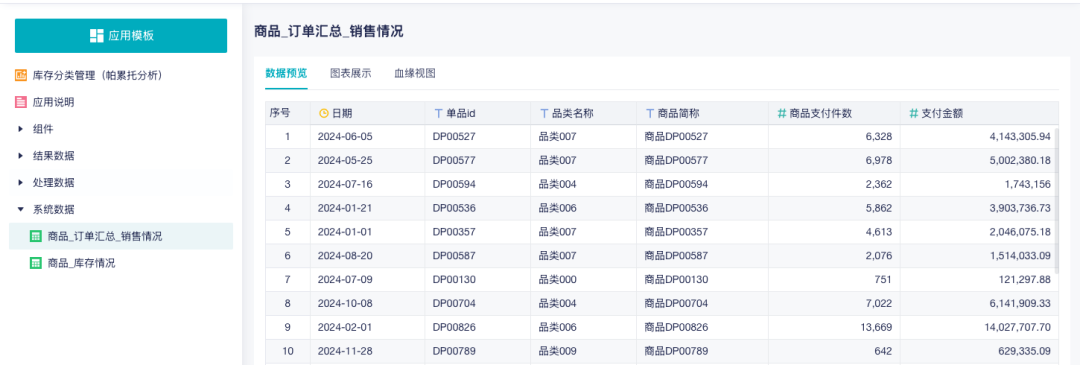Click the 序号 column header

coord(287,113)
